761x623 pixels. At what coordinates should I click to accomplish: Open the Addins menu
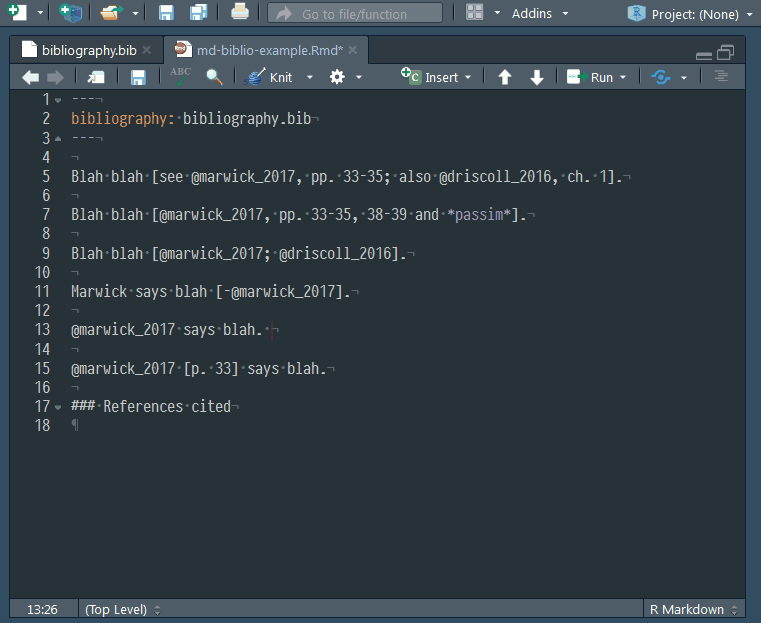pyautogui.click(x=539, y=13)
